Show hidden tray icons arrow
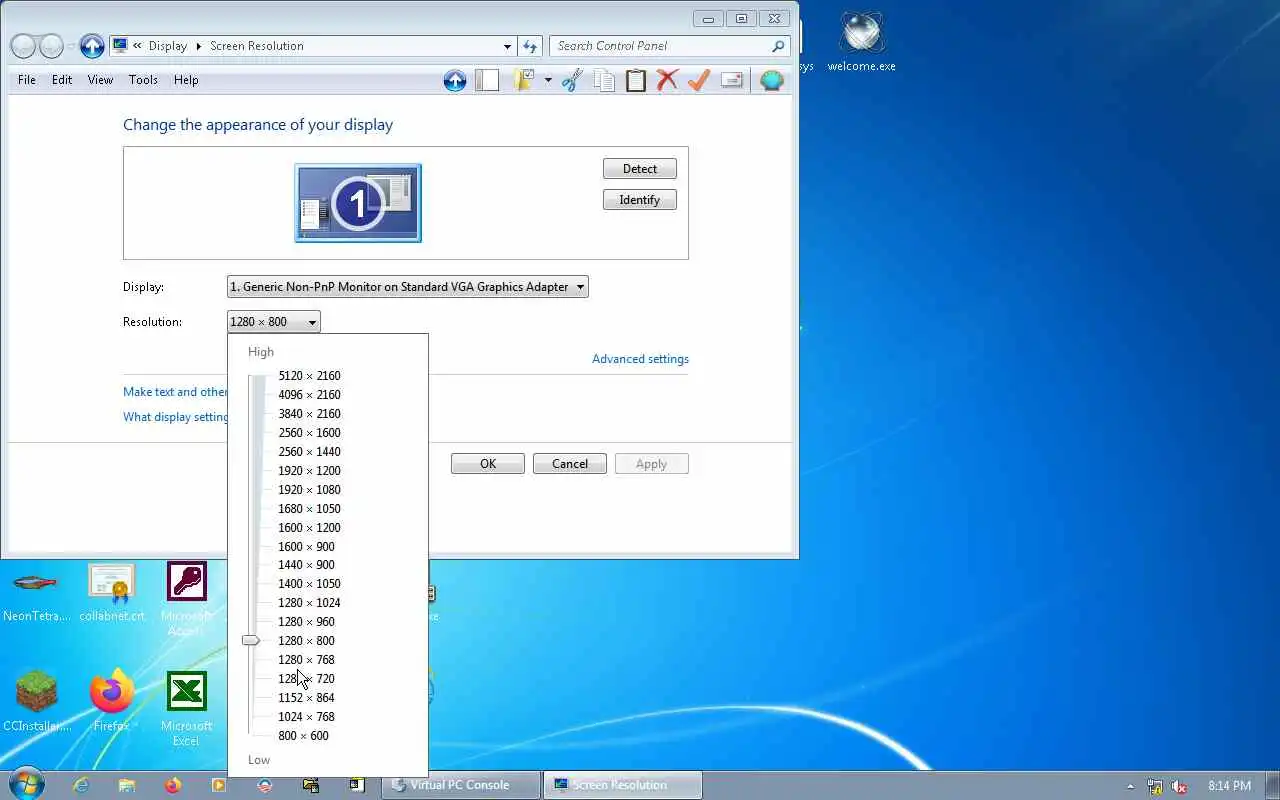1280x800 pixels. (1130, 786)
